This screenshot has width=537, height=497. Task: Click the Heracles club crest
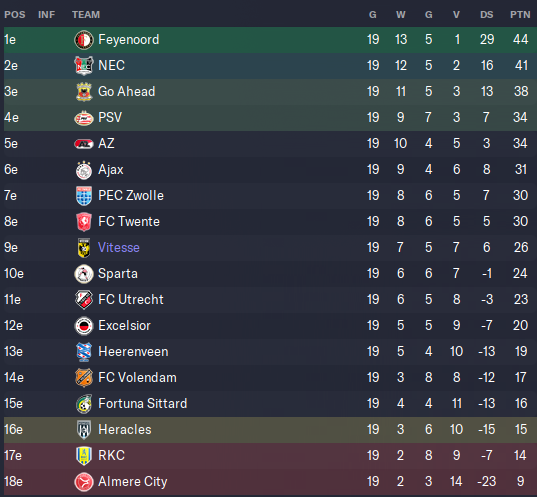tap(84, 430)
